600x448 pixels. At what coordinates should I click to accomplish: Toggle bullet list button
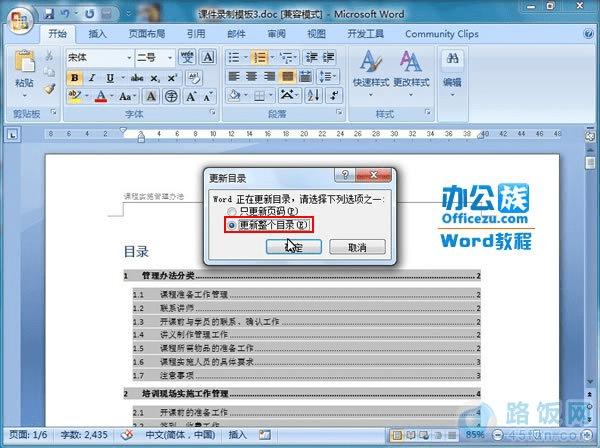[234, 57]
